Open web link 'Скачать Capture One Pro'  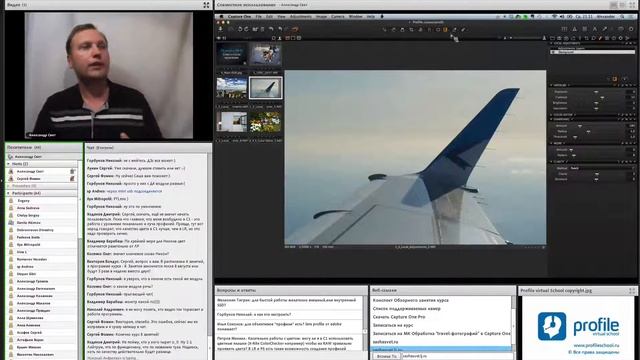[399, 317]
